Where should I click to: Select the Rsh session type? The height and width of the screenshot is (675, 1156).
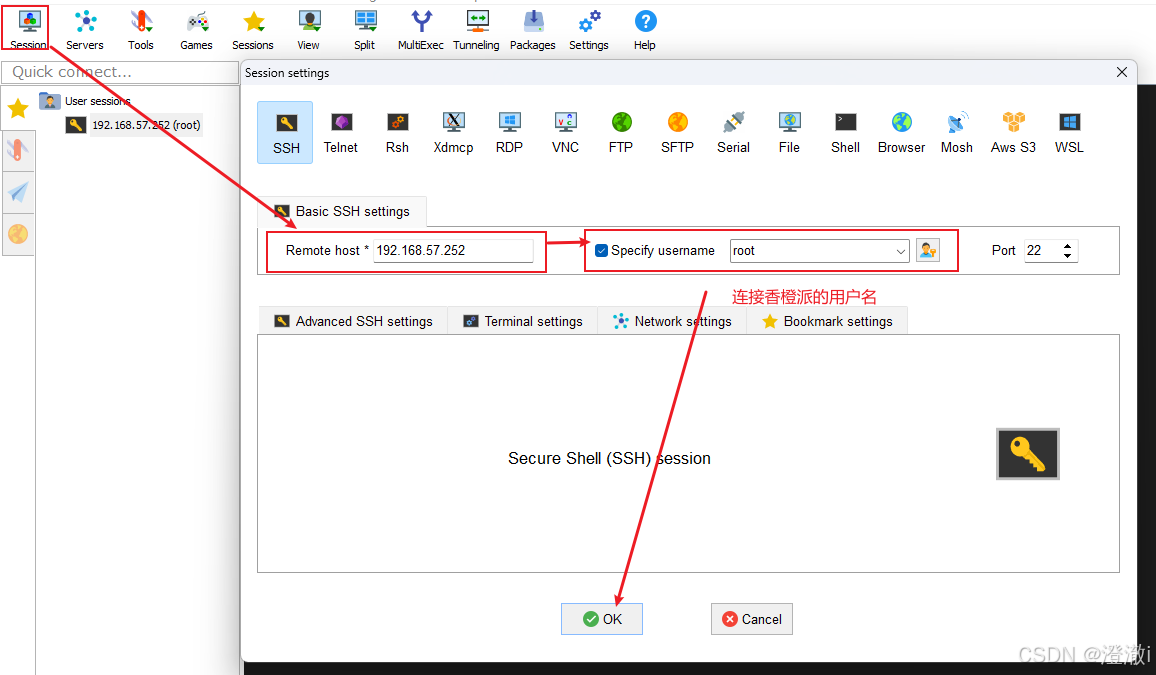click(x=397, y=133)
